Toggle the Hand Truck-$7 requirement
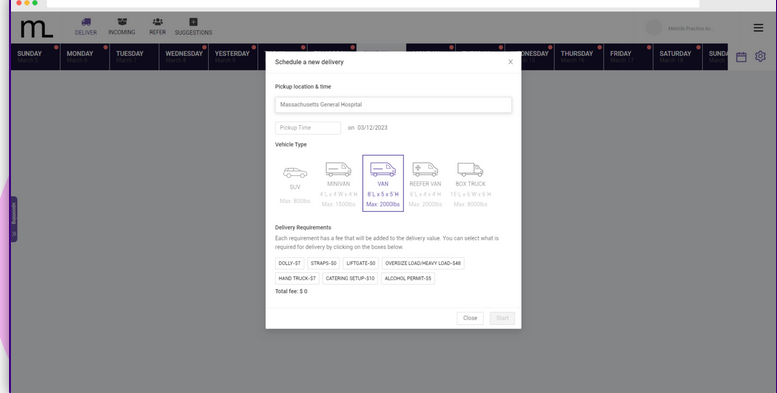This screenshot has width=777, height=393. (297, 279)
